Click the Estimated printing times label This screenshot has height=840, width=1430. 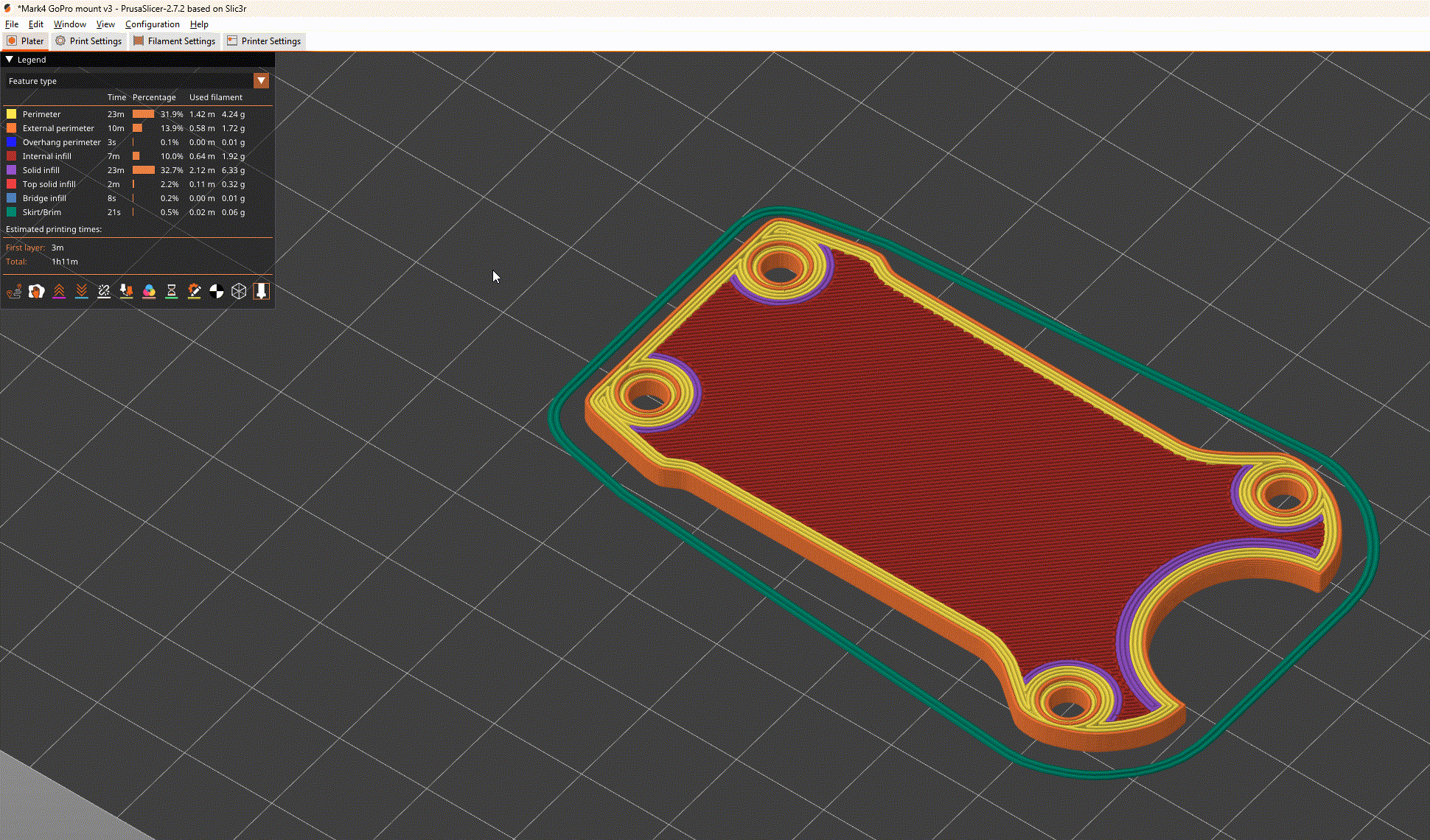54,229
